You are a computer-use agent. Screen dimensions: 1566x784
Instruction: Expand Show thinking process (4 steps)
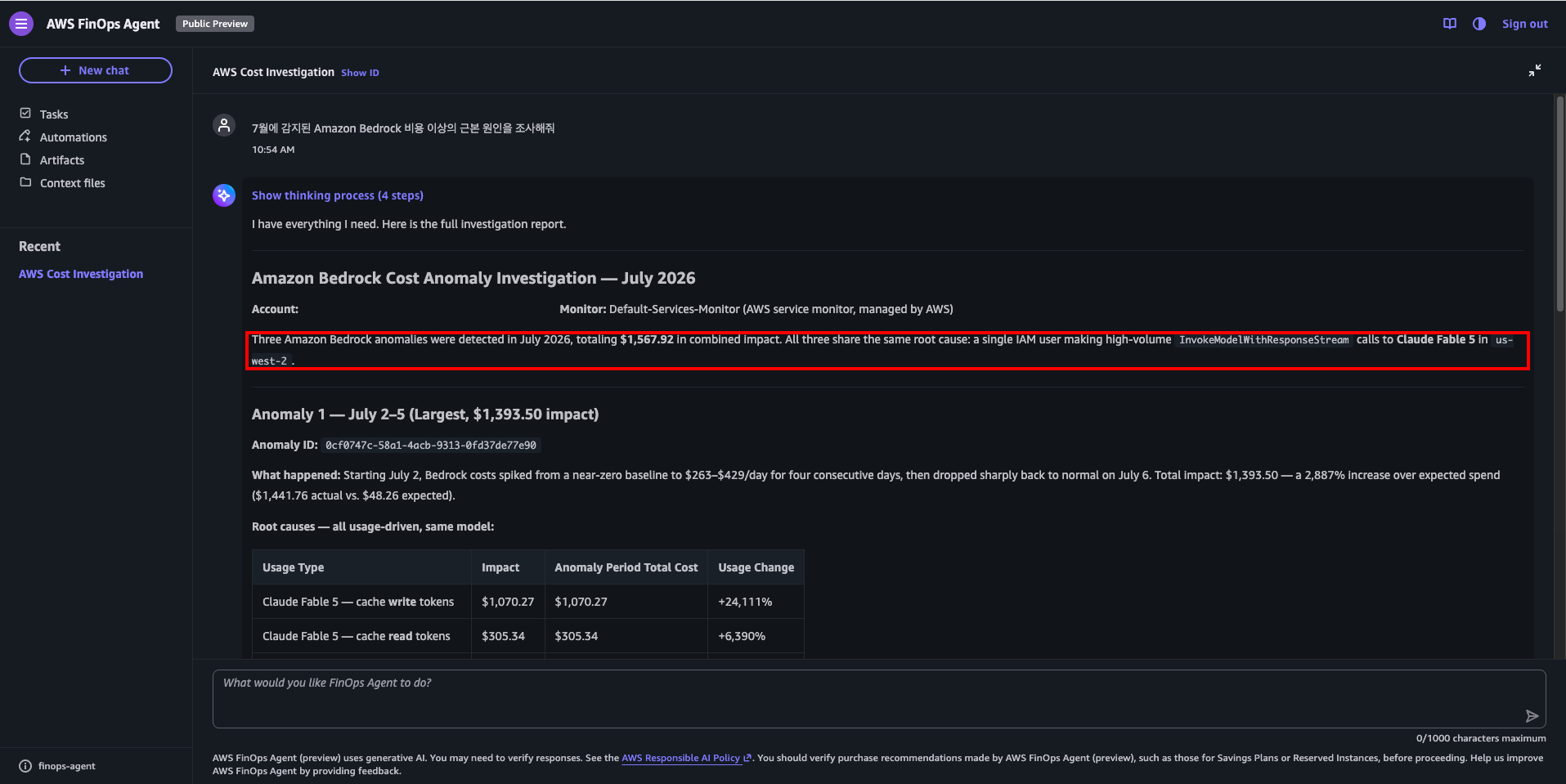(x=338, y=195)
